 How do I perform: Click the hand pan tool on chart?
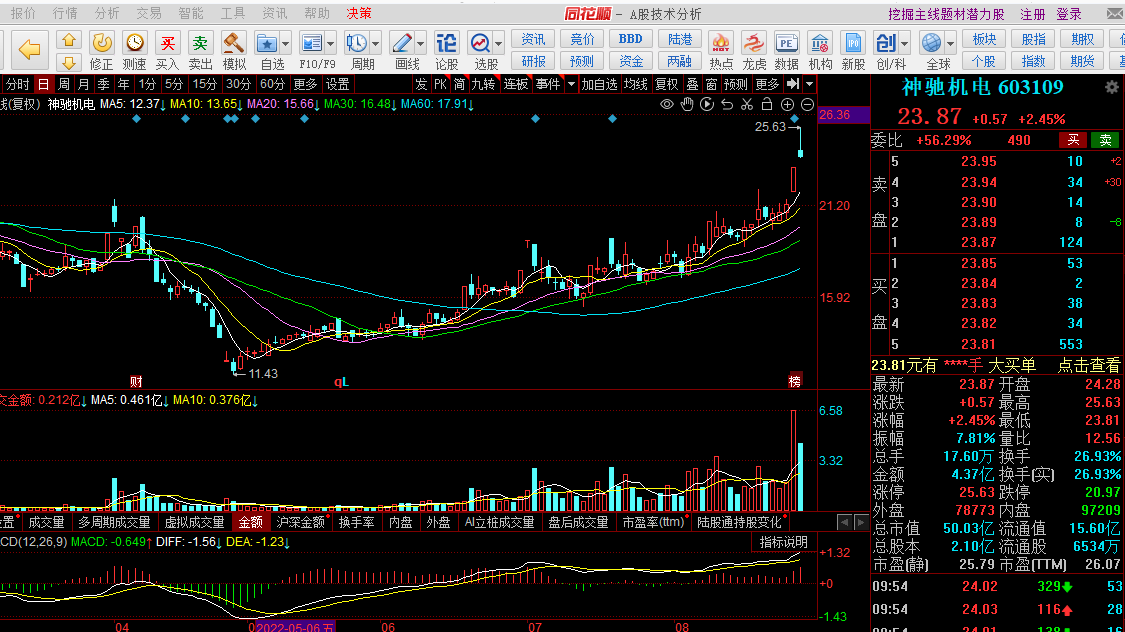click(687, 105)
